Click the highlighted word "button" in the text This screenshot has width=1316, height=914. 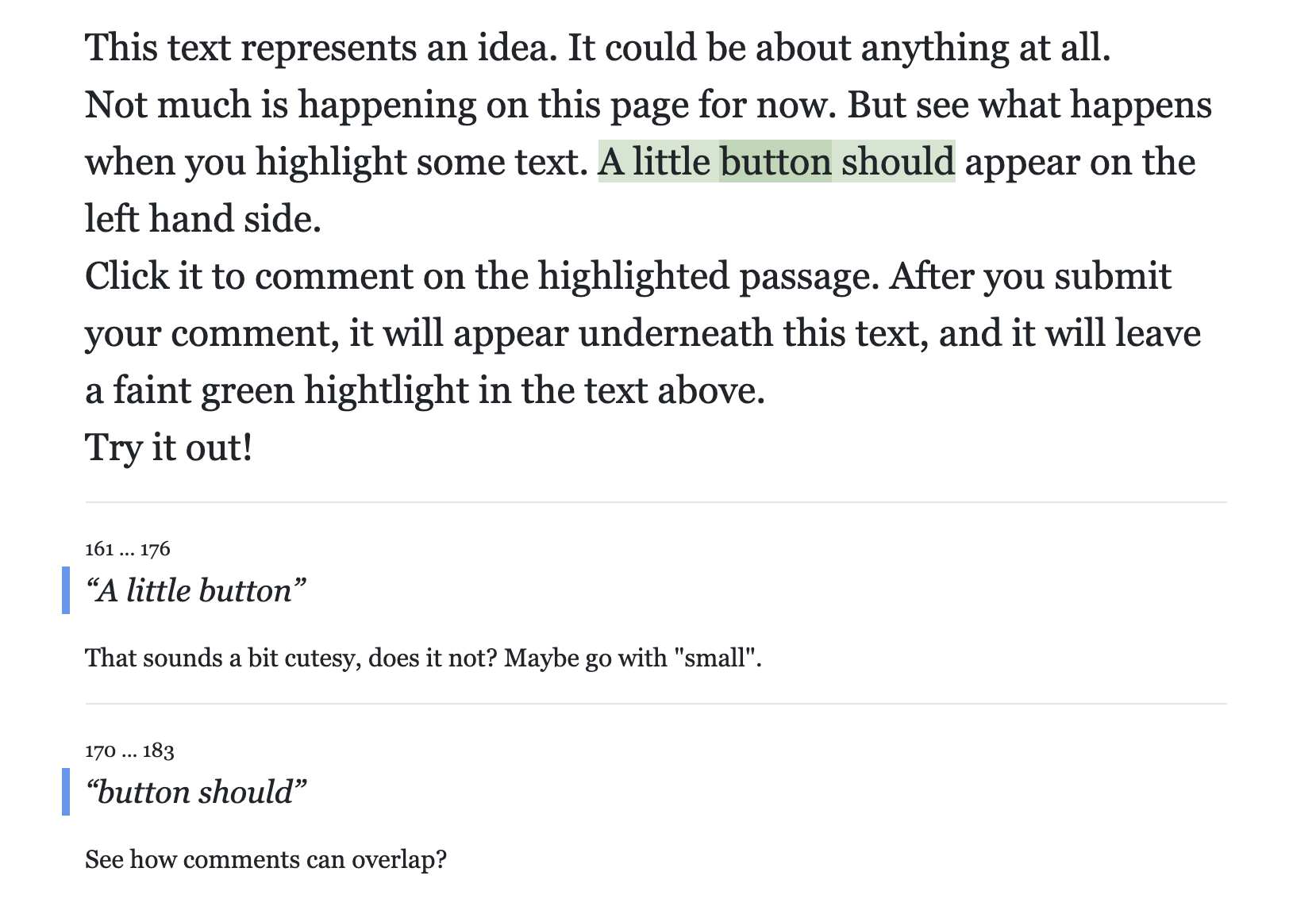point(775,162)
